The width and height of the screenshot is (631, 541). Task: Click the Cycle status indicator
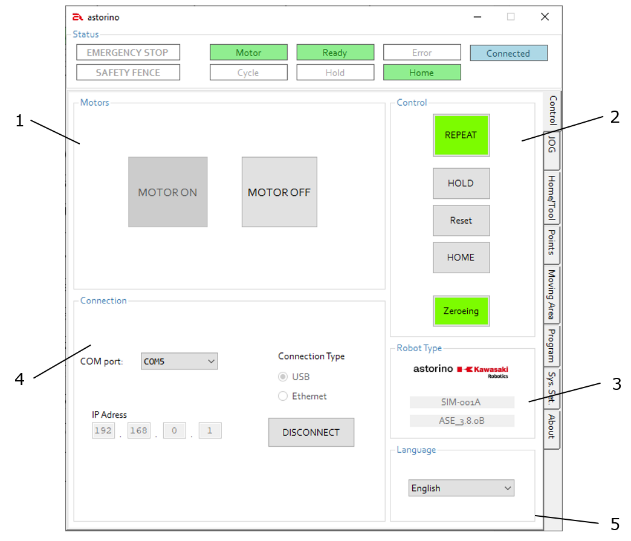pos(249,72)
